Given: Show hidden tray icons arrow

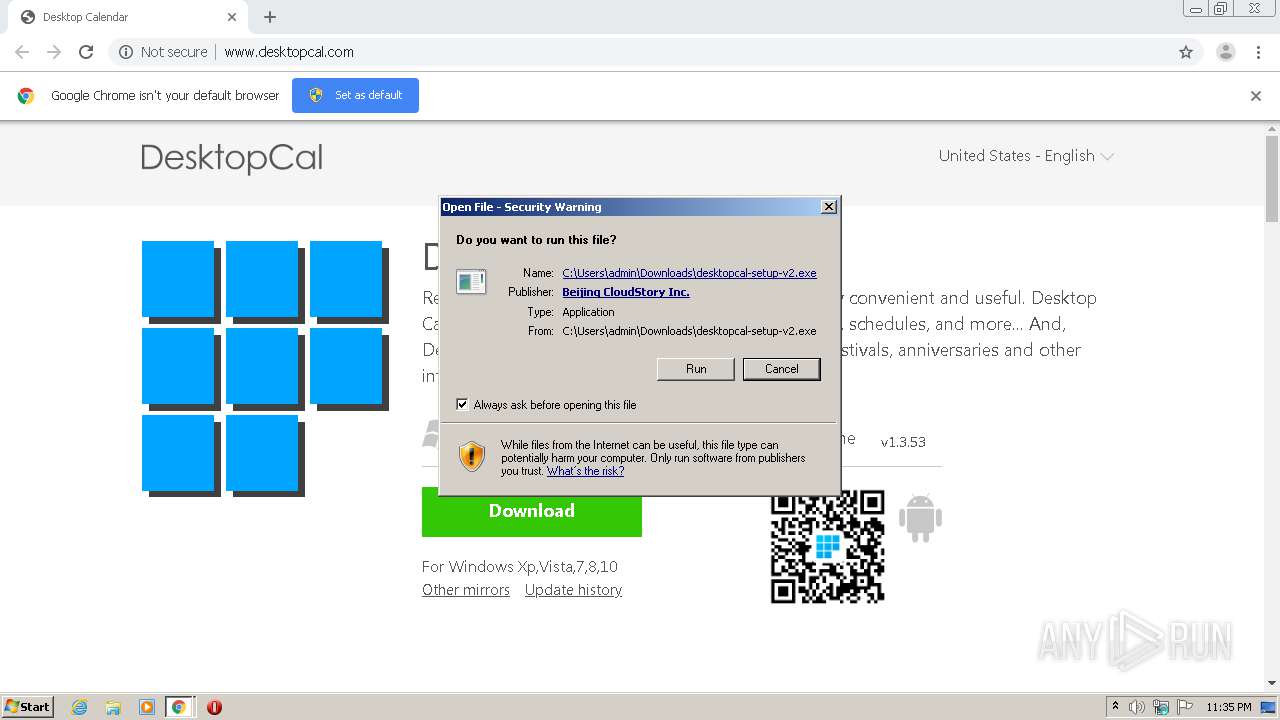Looking at the screenshot, I should pos(1115,706).
